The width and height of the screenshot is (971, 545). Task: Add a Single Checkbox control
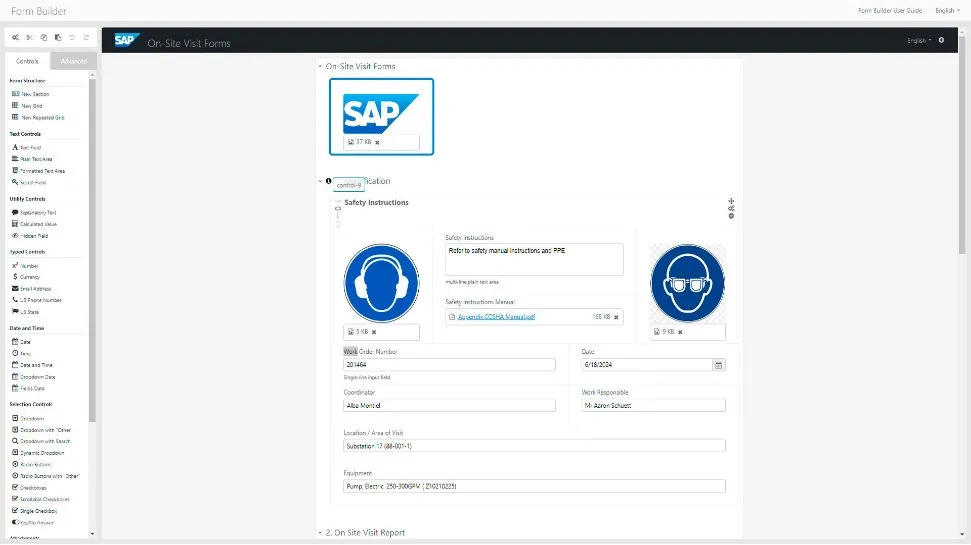(x=38, y=510)
